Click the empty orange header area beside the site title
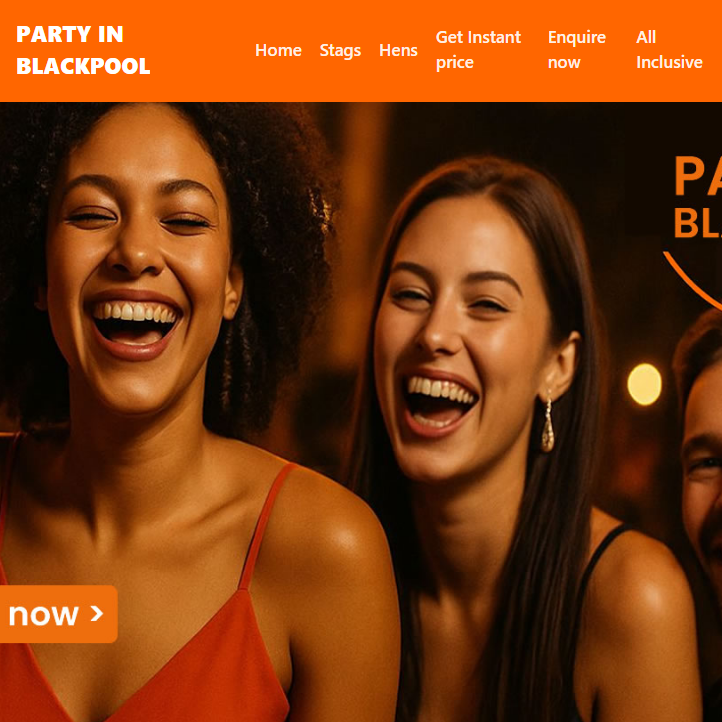 click(203, 50)
